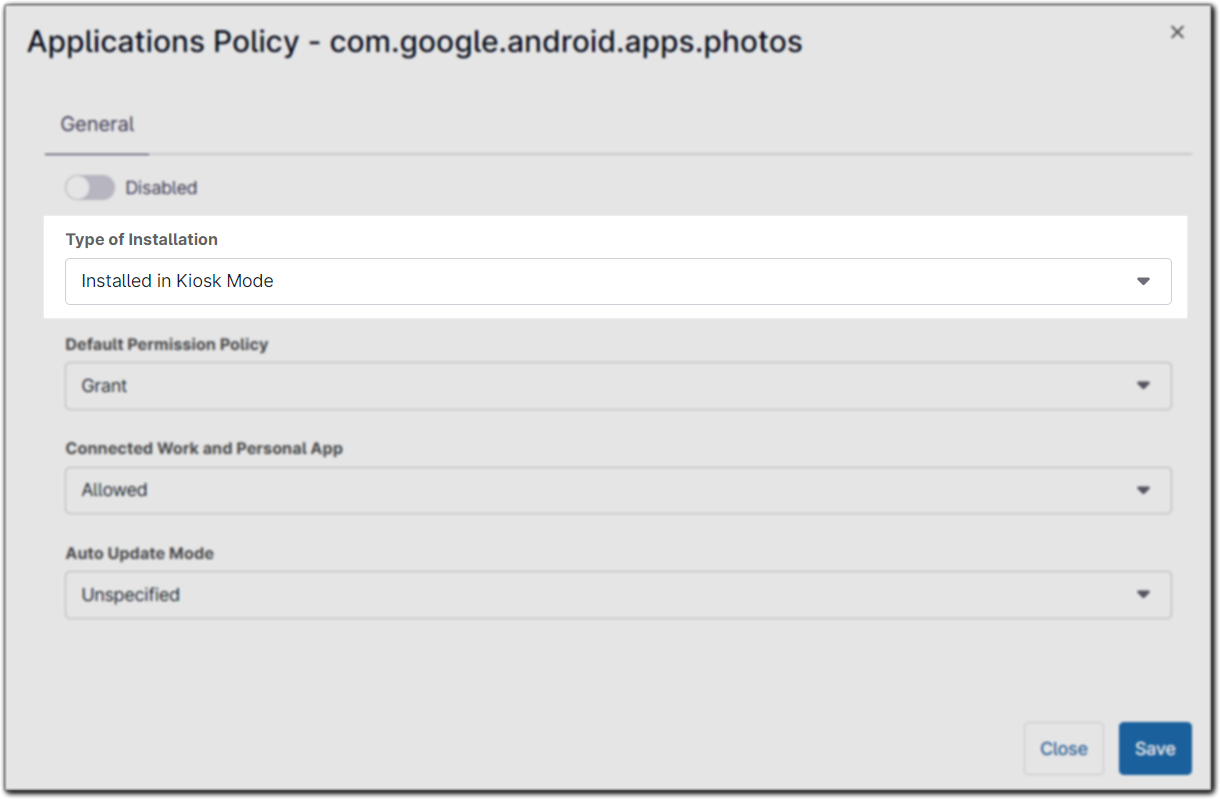Click the Connected Work and Personal App arrow
Viewport: 1220px width, 799px height.
(1143, 490)
